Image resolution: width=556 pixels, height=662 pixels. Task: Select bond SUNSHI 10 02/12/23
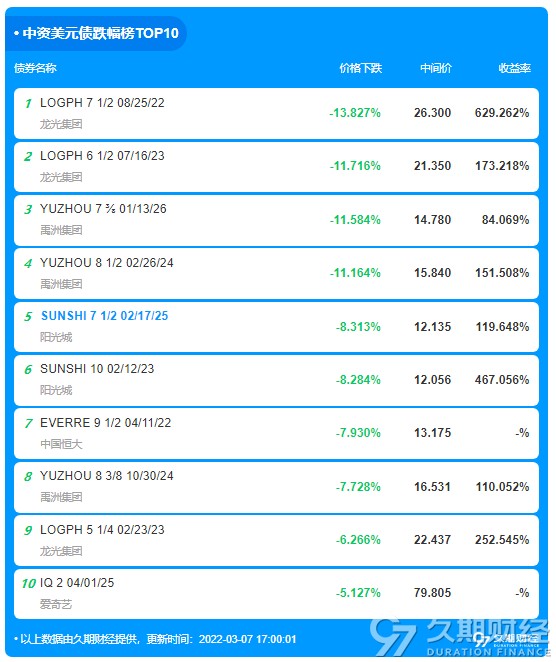(x=97, y=369)
